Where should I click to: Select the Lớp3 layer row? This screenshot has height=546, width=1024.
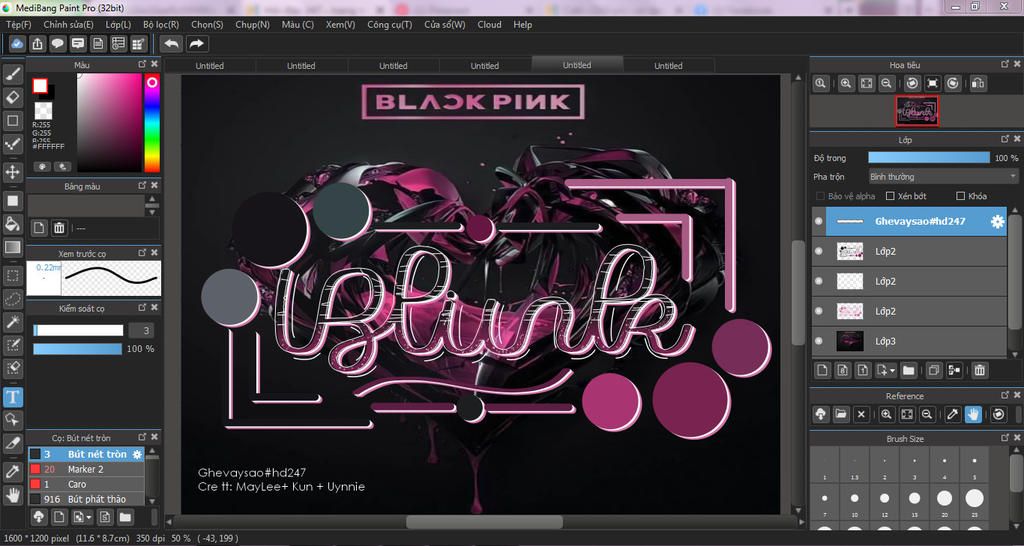[x=909, y=341]
